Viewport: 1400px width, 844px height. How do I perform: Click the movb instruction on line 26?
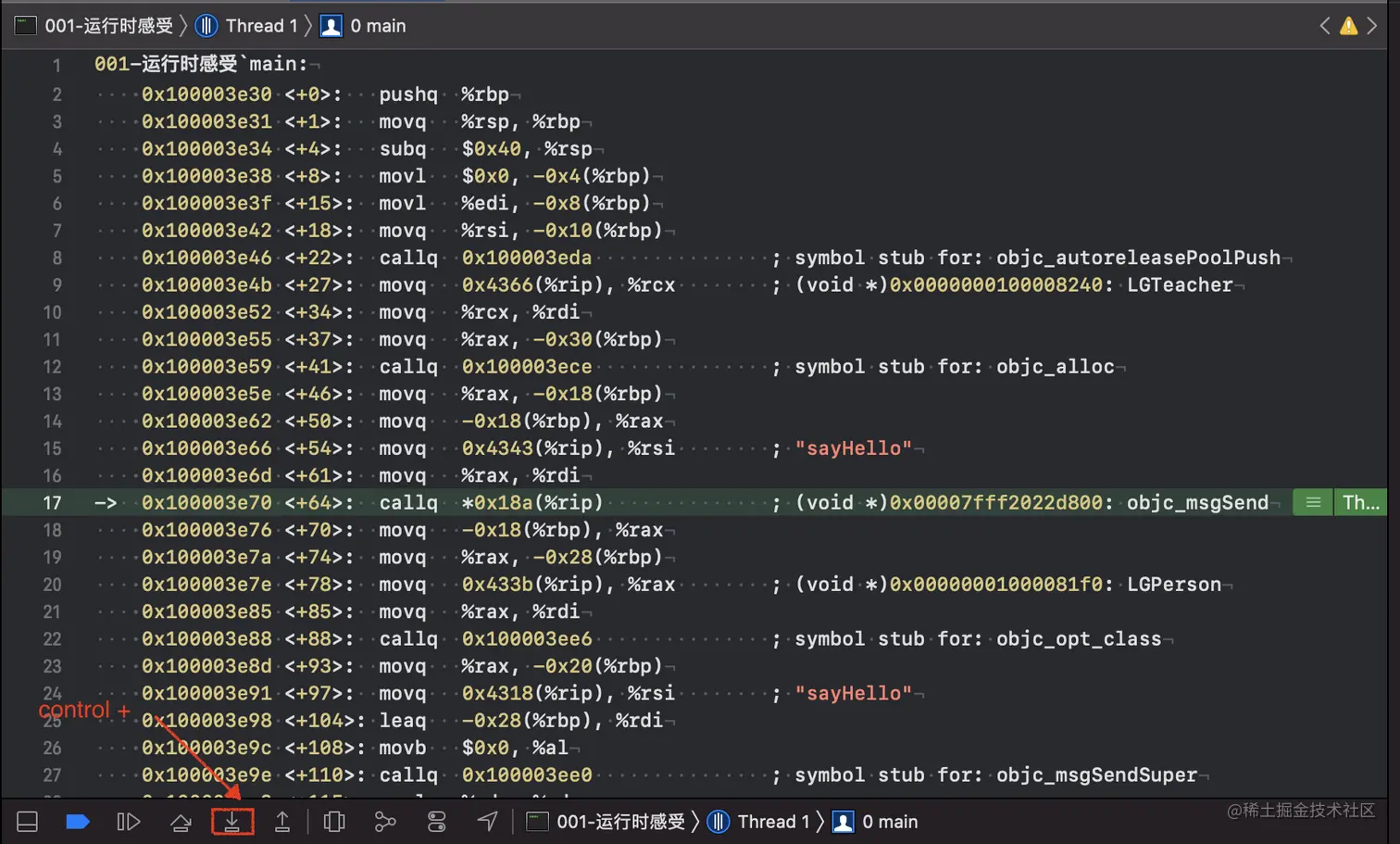(x=403, y=748)
